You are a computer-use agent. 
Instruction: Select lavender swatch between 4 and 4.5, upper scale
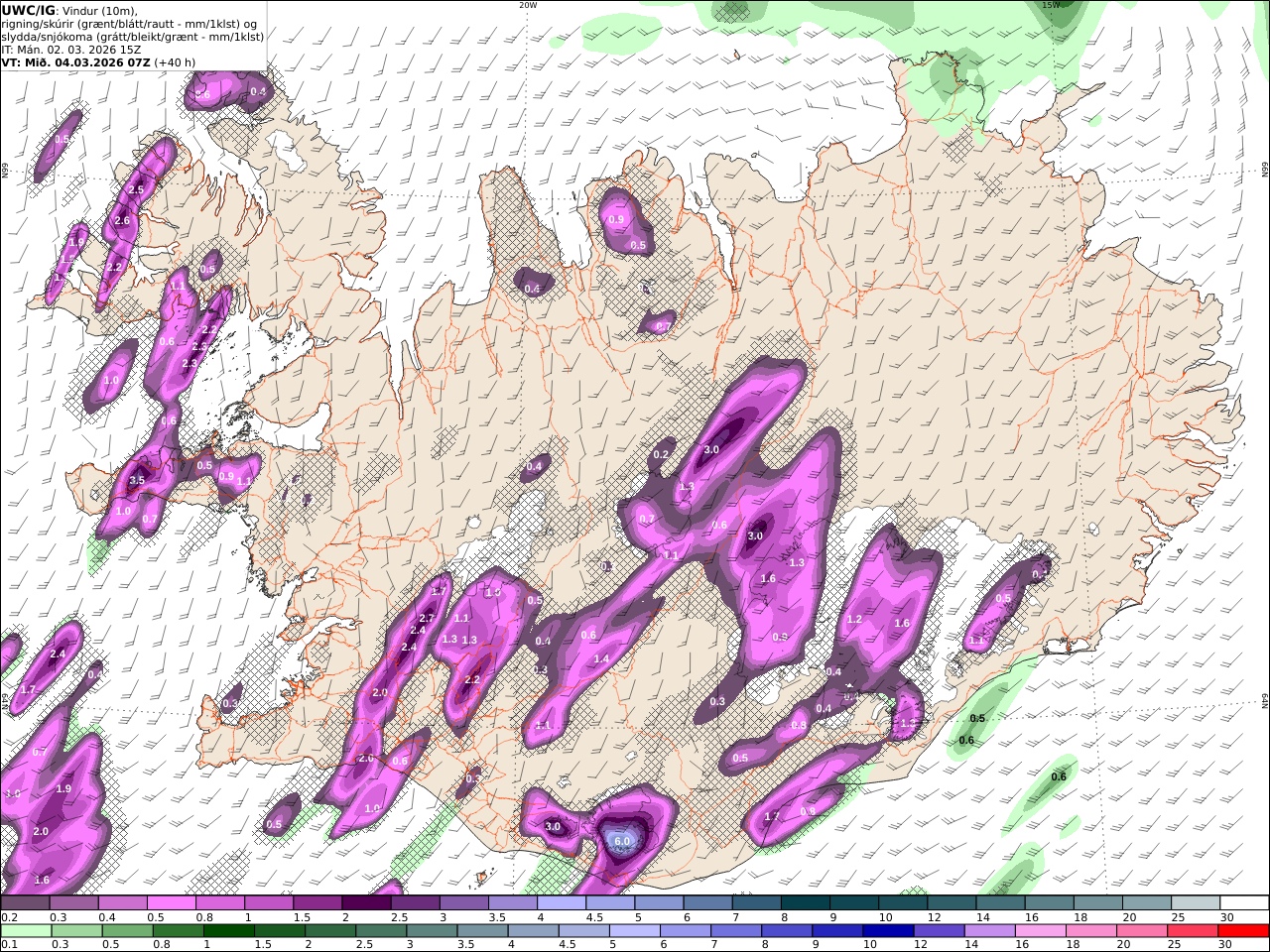tap(563, 903)
